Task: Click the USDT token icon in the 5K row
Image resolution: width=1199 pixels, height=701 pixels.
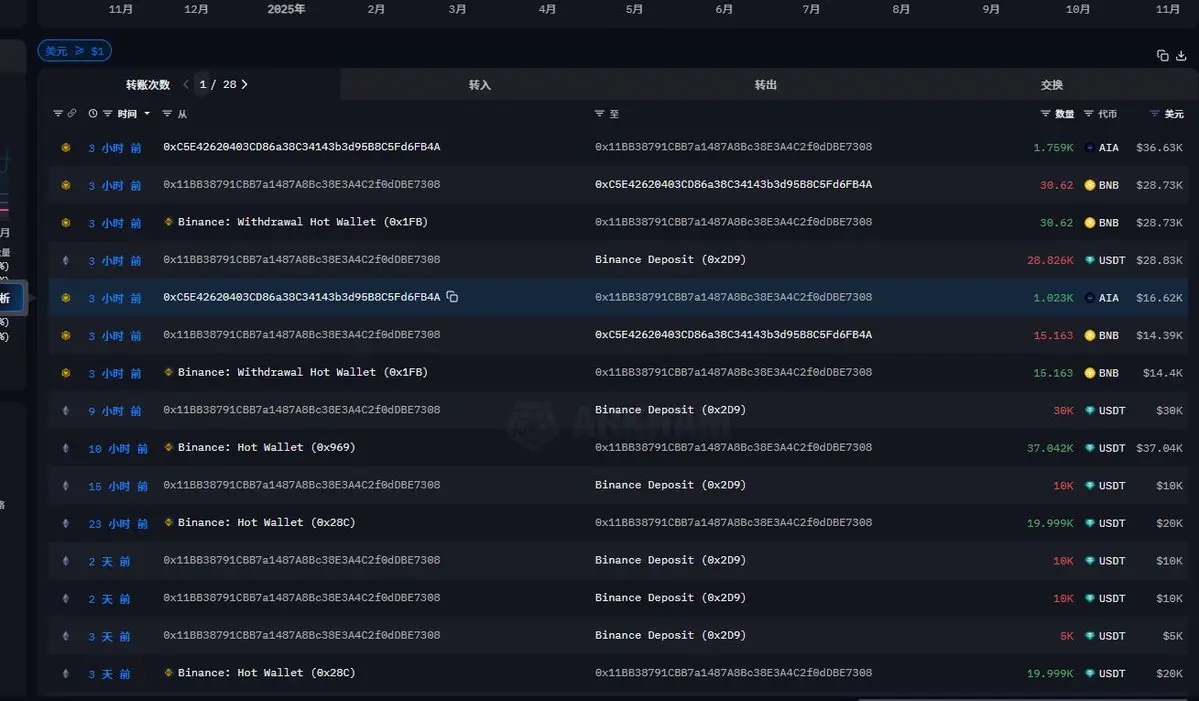Action: (x=1090, y=636)
